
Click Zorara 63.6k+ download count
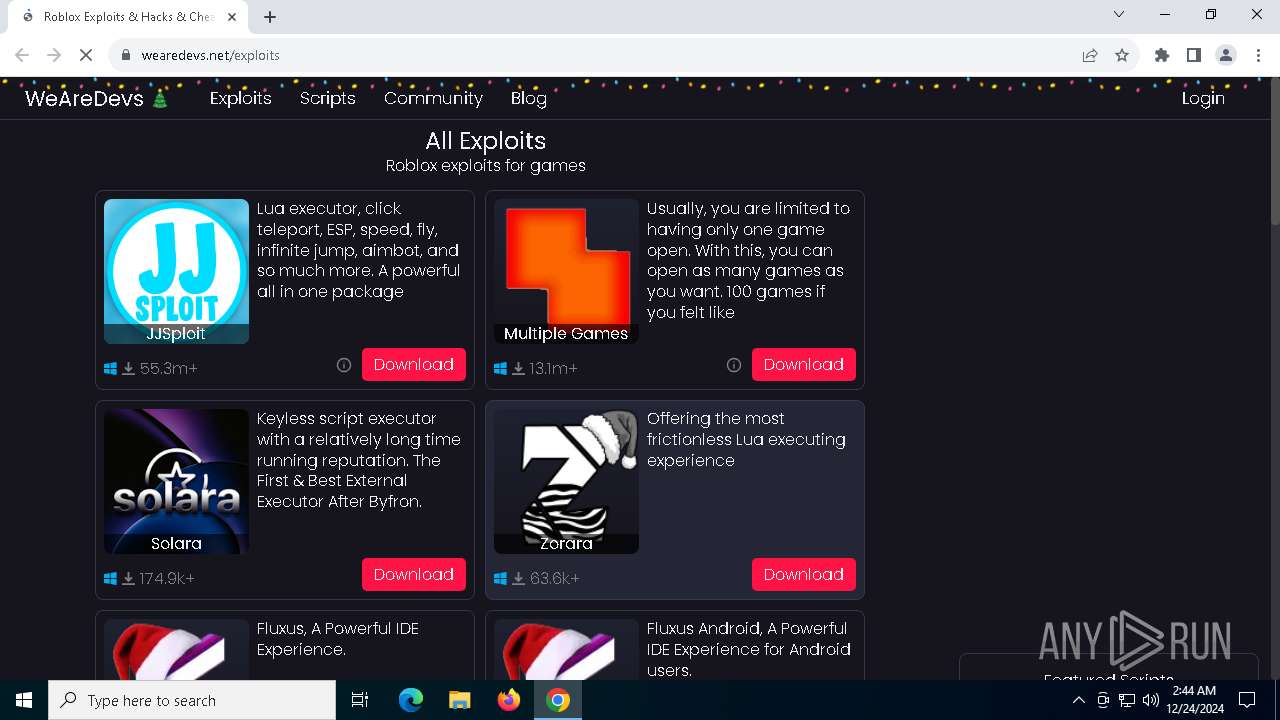click(554, 579)
